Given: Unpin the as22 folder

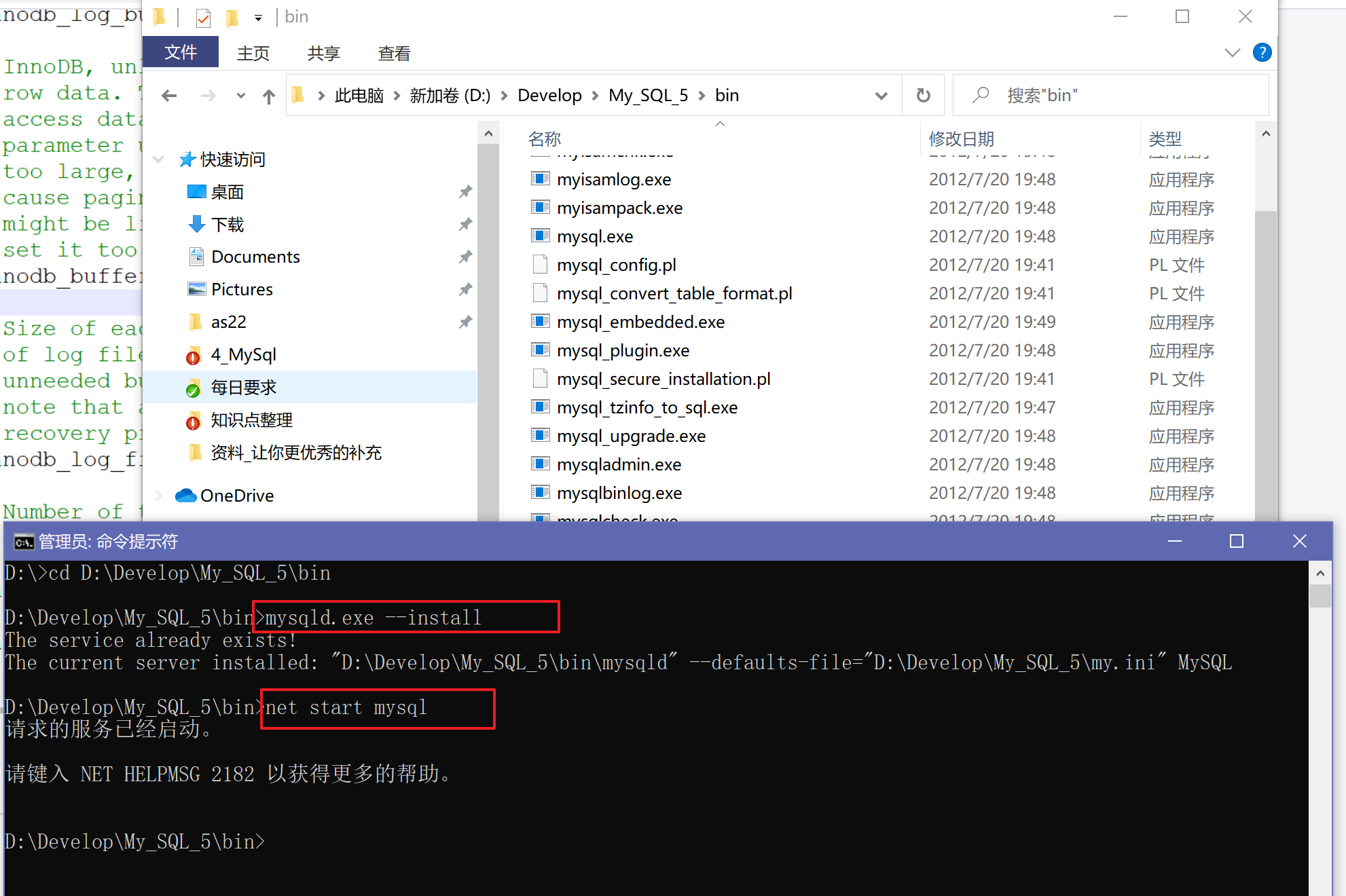Looking at the screenshot, I should [x=465, y=321].
